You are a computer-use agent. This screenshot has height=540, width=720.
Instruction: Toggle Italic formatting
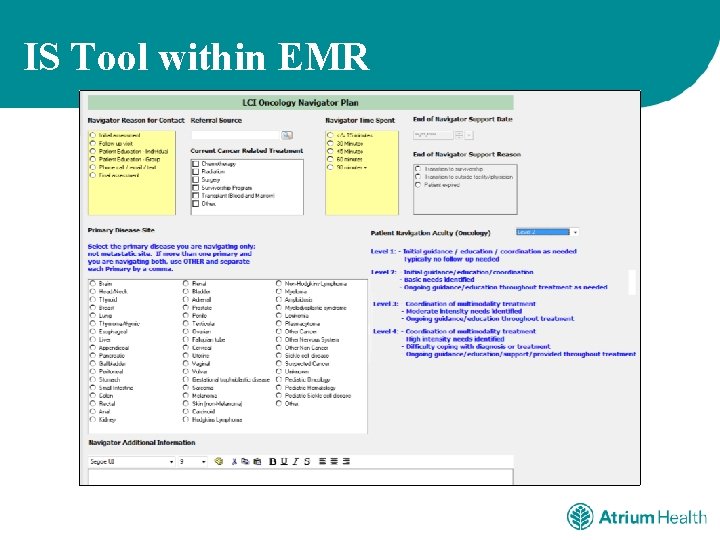(296, 461)
